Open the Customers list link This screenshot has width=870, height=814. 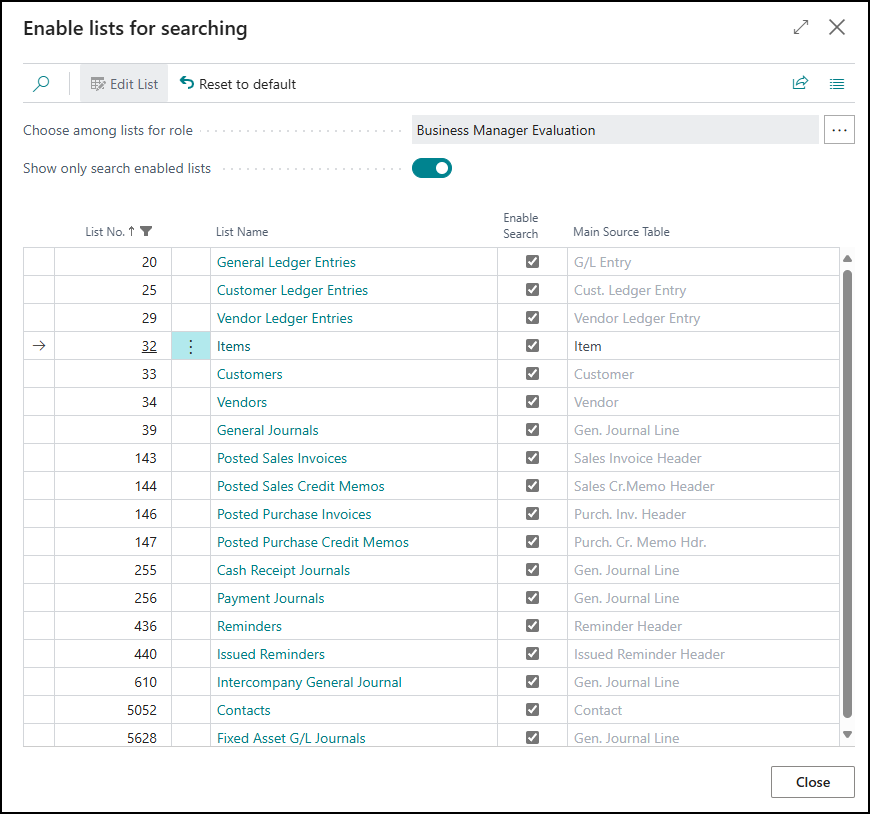click(x=249, y=374)
